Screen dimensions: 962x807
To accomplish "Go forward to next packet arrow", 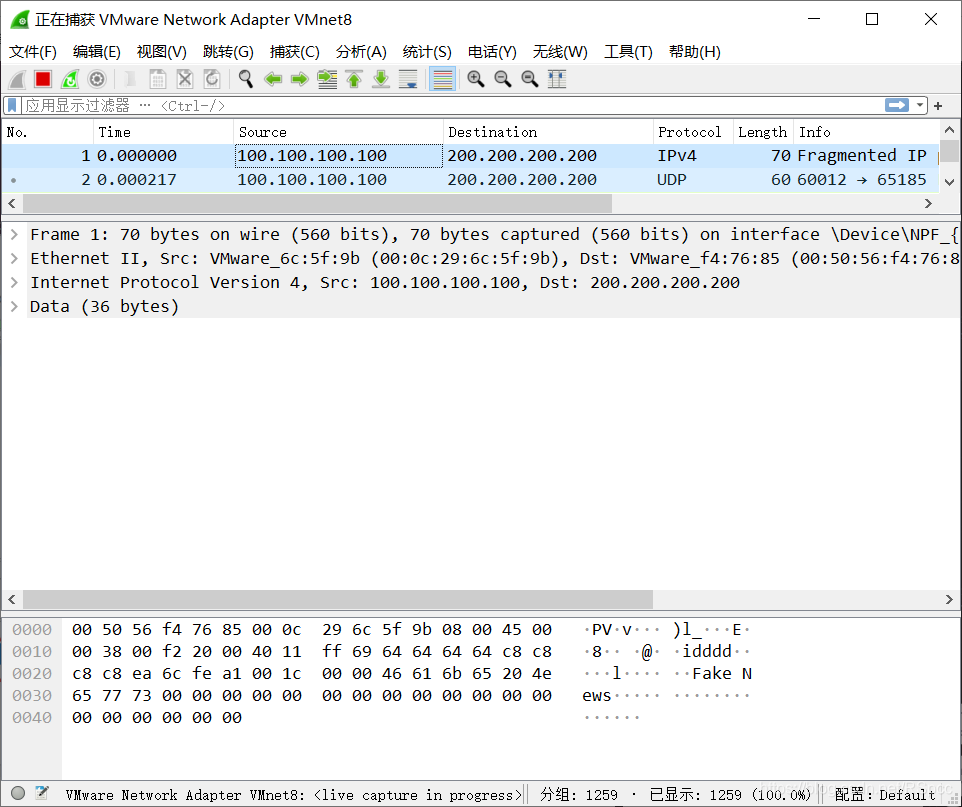I will point(299,79).
